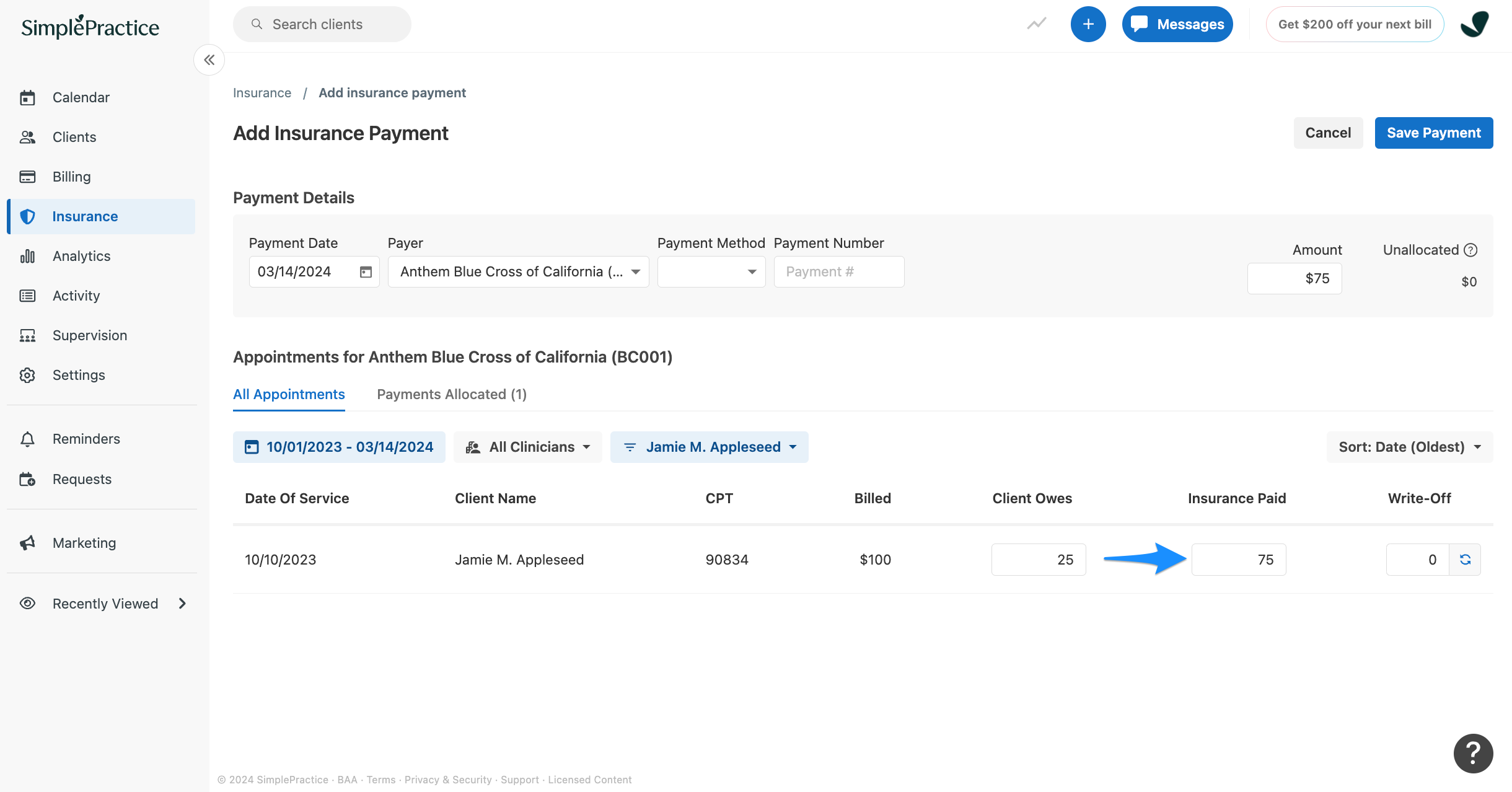Switch to All Appointments tab
Image resolution: width=1512 pixels, height=792 pixels.
coord(289,395)
